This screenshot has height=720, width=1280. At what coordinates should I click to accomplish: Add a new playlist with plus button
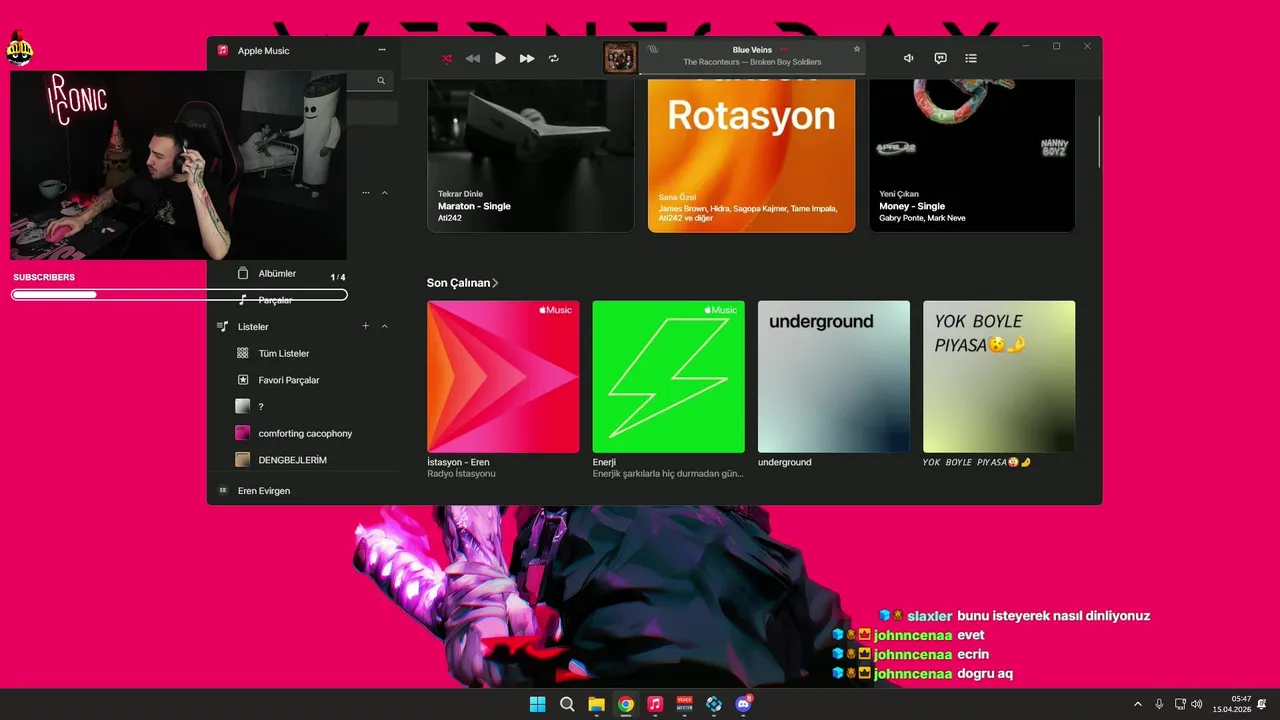point(366,326)
